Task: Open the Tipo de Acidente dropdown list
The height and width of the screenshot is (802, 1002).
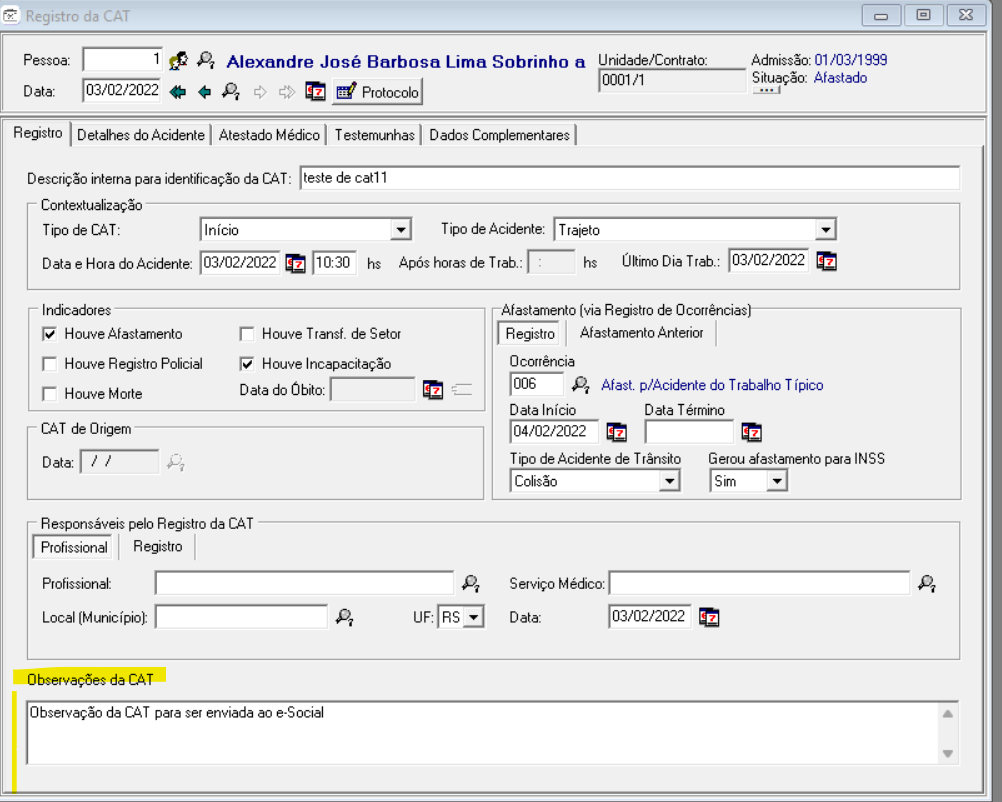Action: (x=825, y=230)
